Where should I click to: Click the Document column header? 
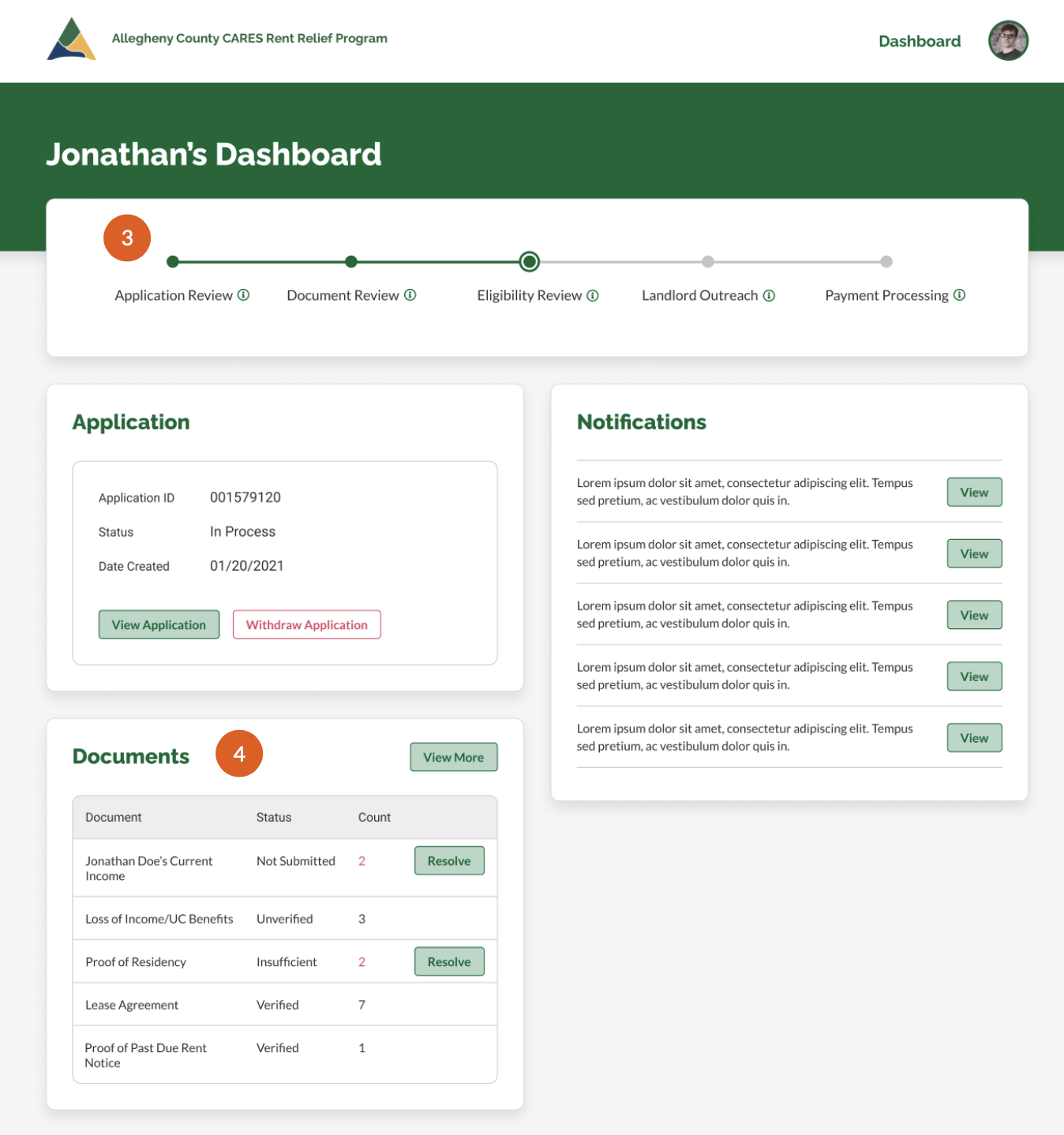coord(114,817)
